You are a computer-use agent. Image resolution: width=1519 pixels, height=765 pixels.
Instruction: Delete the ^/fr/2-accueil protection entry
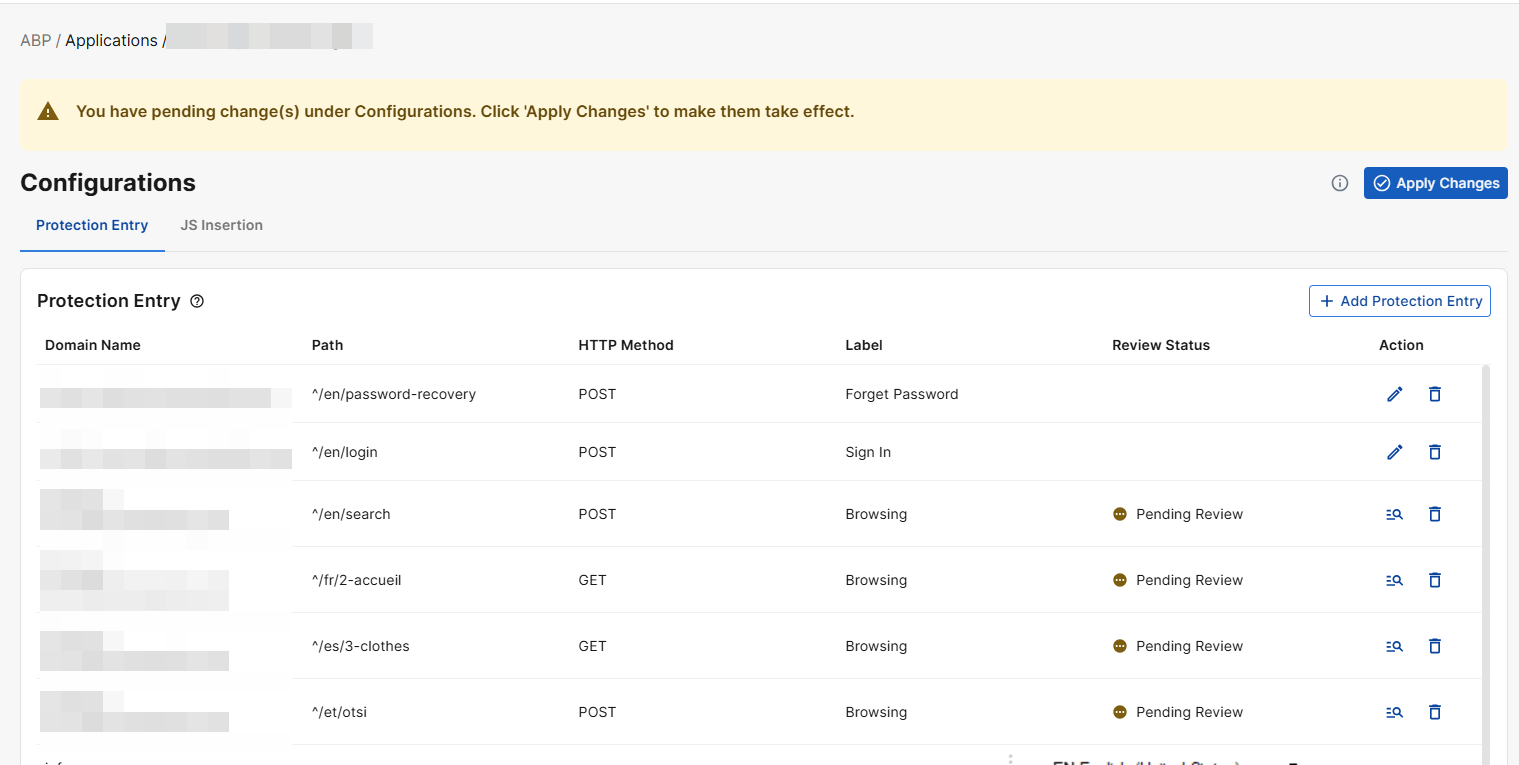(x=1434, y=580)
